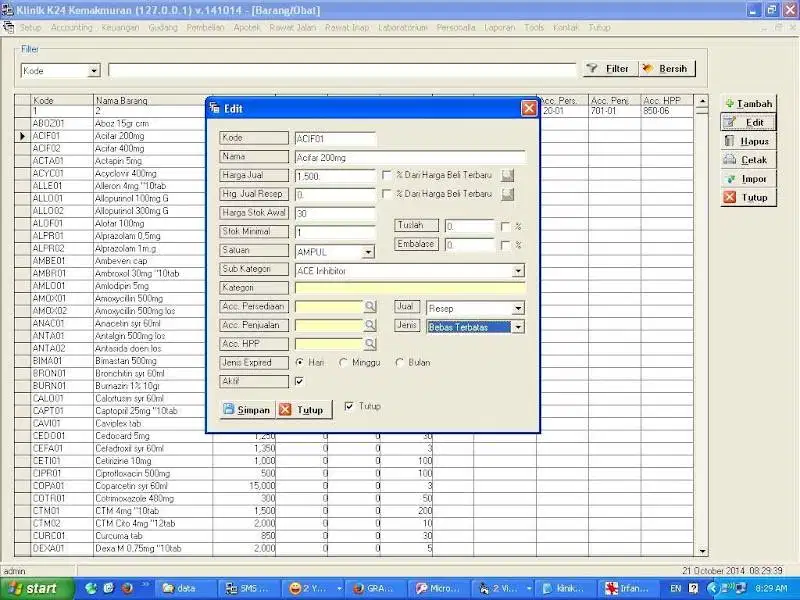Open the help tray icon with question mark
The image size is (800, 600).
tap(693, 588)
